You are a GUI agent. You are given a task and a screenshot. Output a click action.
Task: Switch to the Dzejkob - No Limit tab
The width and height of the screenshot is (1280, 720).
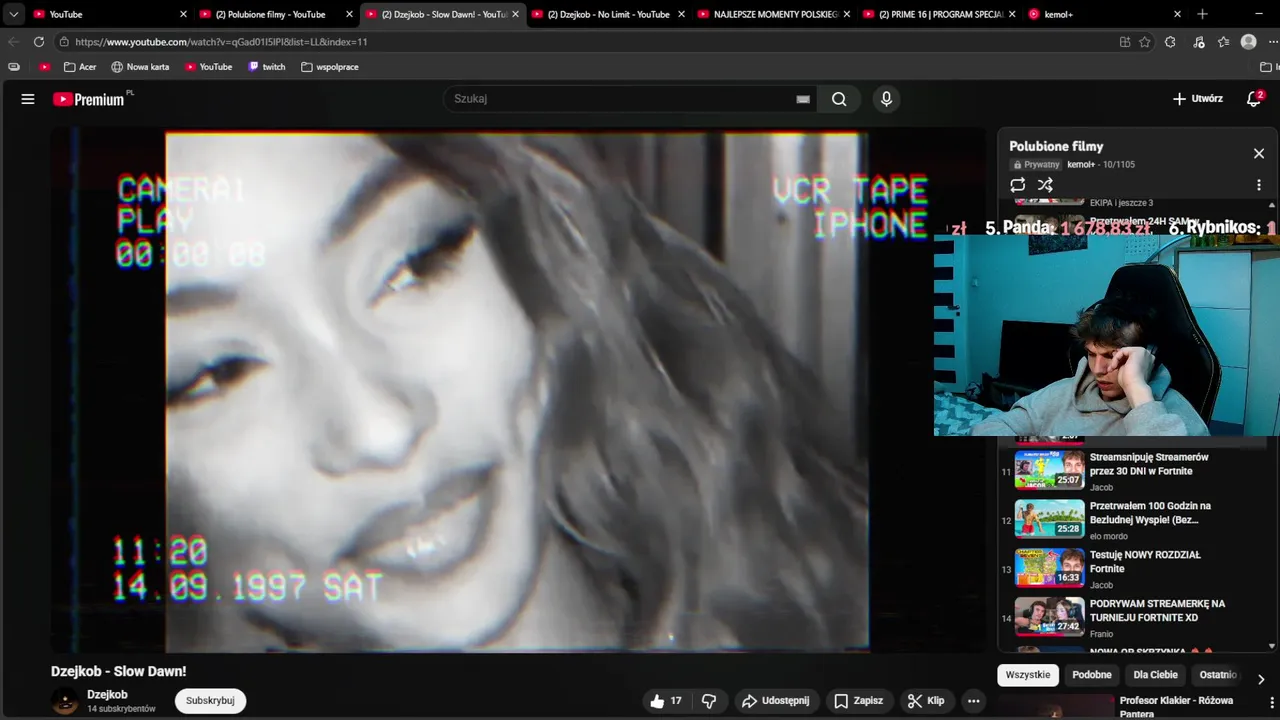coord(608,14)
